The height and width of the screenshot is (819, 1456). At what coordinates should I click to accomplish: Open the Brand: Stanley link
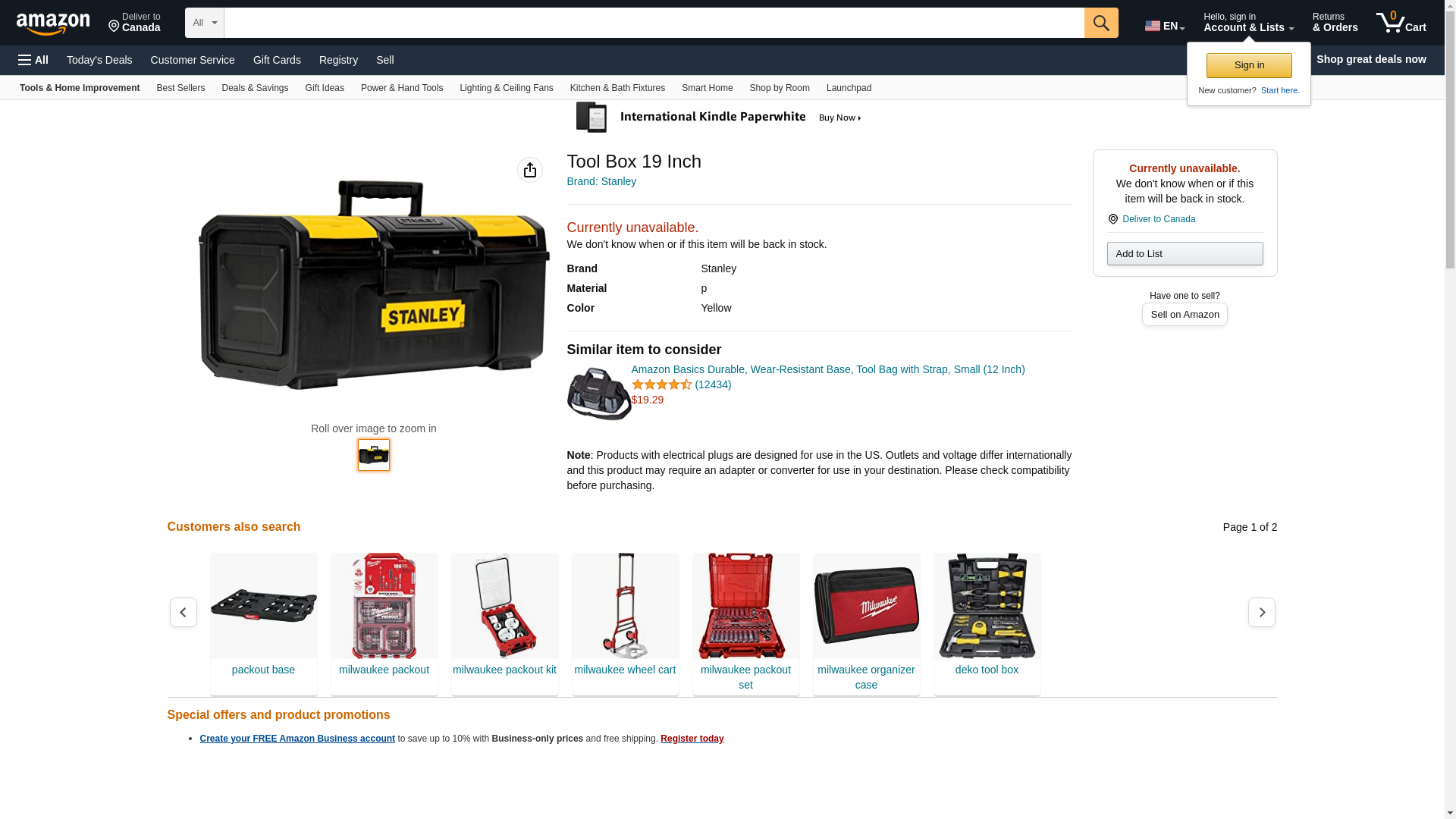601,181
